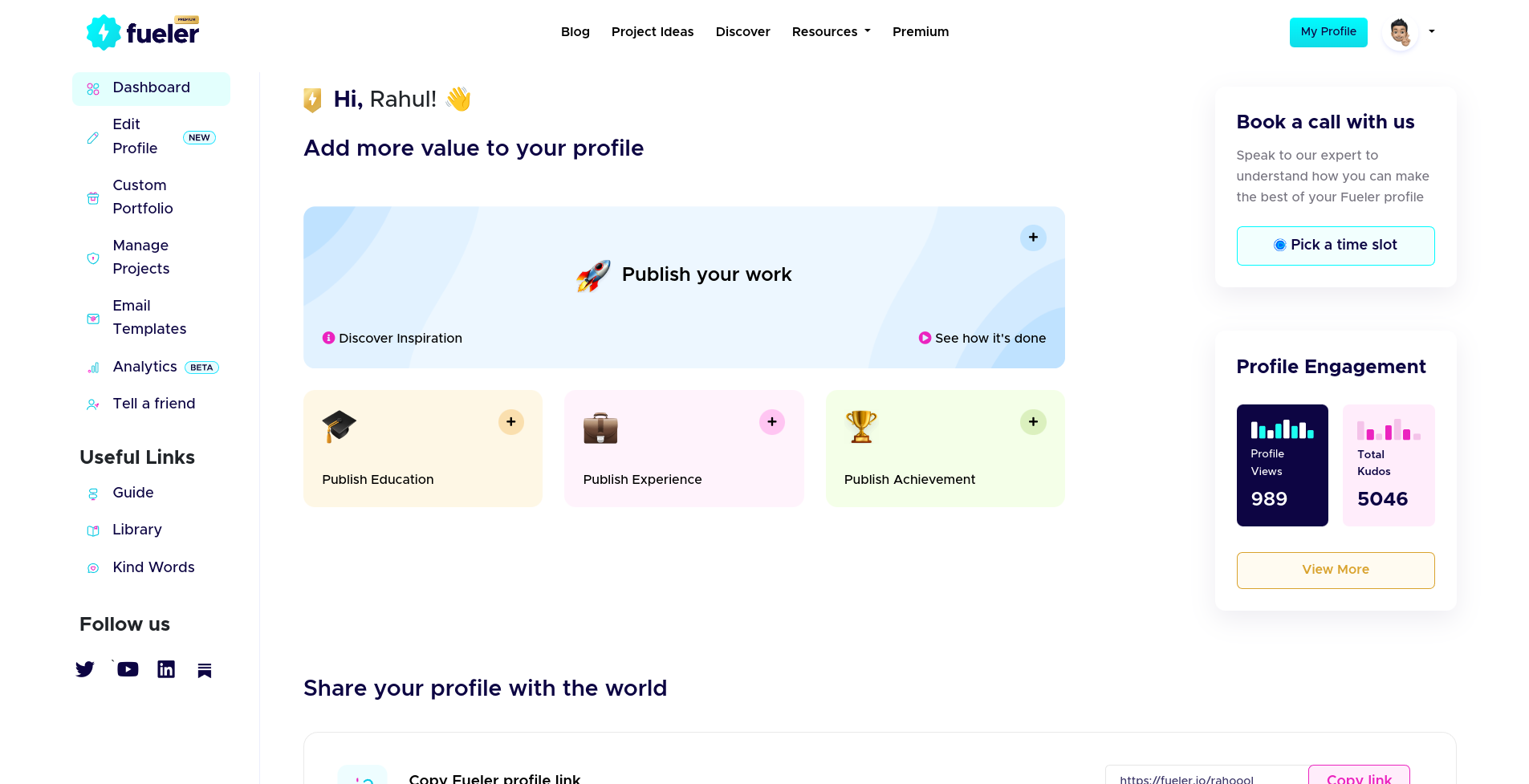Open the YouTube channel icon
Viewport: 1529px width, 784px height.
click(128, 669)
